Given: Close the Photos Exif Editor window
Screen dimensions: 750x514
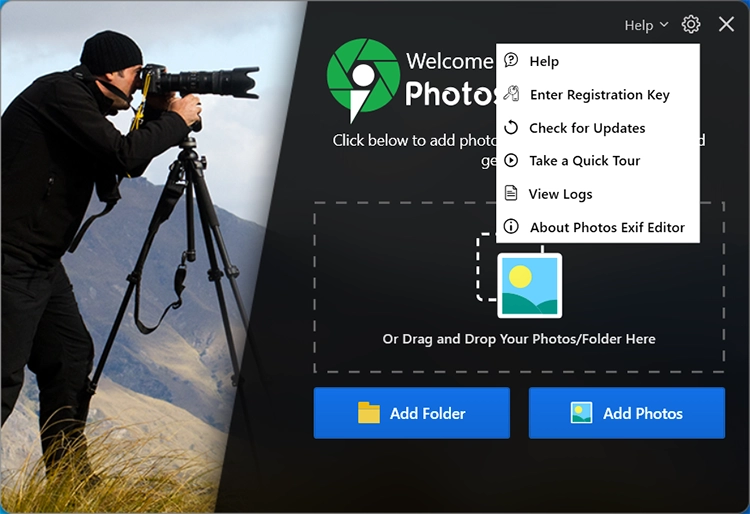Looking at the screenshot, I should pos(726,25).
